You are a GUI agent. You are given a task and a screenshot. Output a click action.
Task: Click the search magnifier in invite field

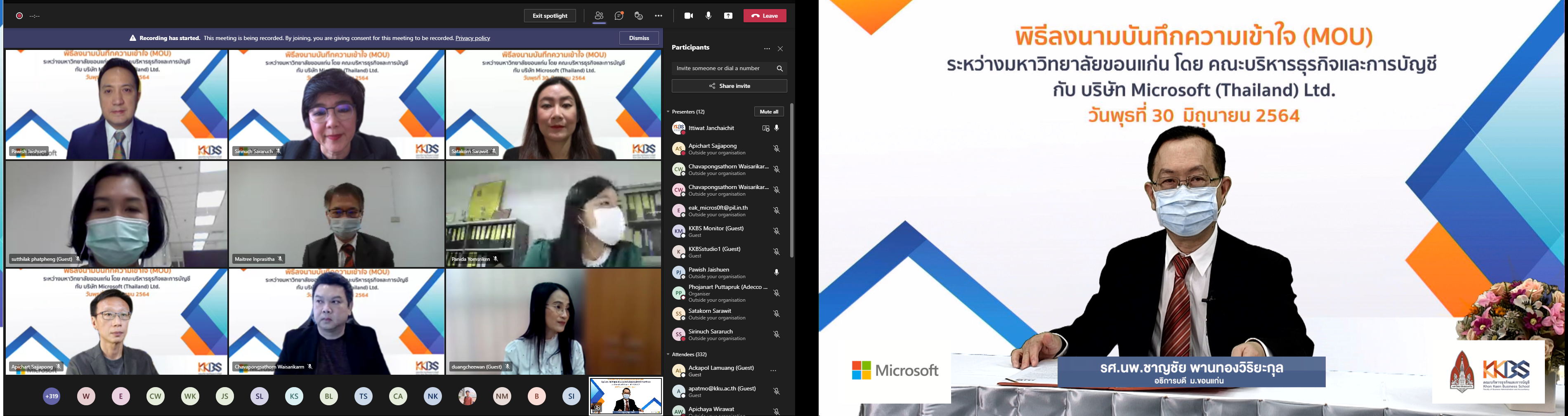(x=779, y=68)
